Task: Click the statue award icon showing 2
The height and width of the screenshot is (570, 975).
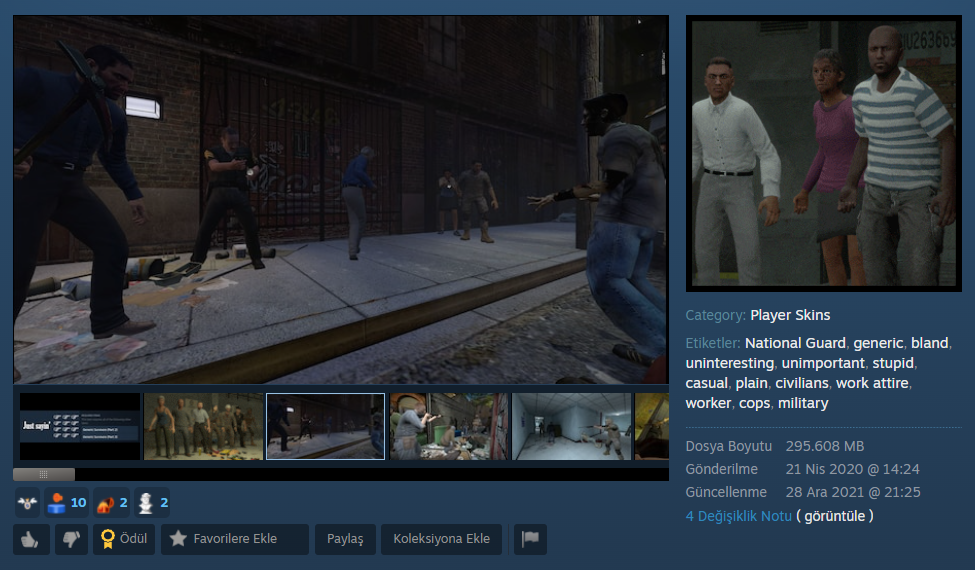Action: coord(152,503)
